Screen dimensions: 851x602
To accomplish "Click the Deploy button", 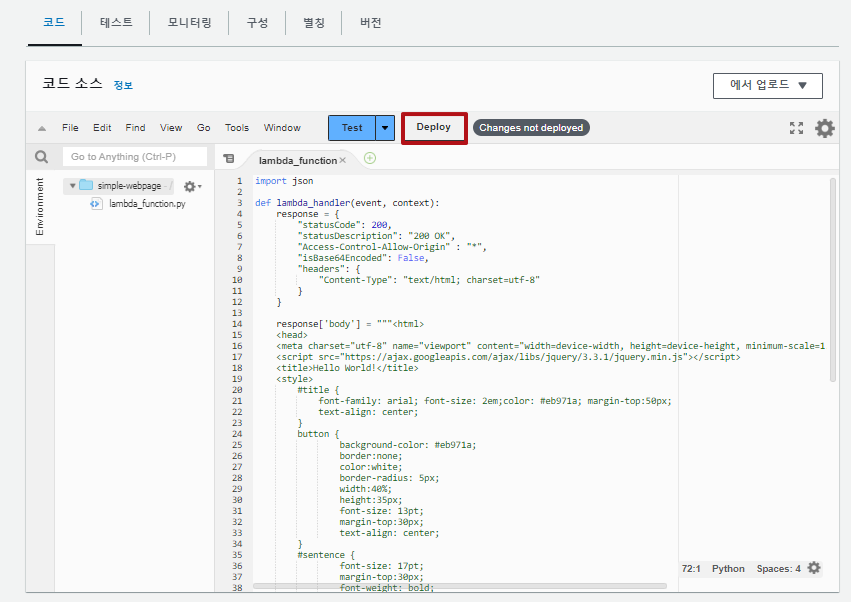I will tap(434, 127).
